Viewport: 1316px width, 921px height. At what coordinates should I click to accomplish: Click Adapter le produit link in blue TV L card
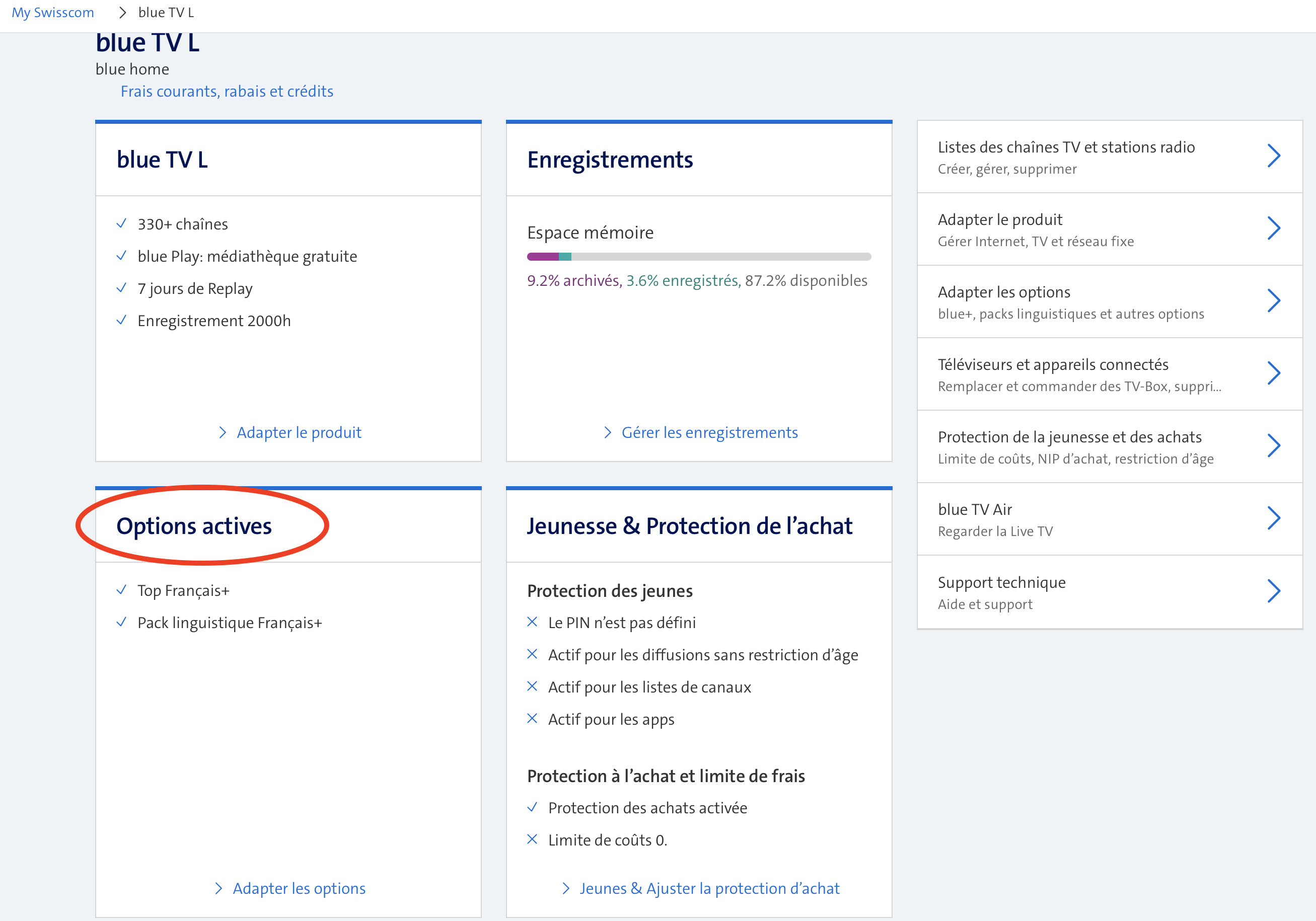tap(299, 432)
